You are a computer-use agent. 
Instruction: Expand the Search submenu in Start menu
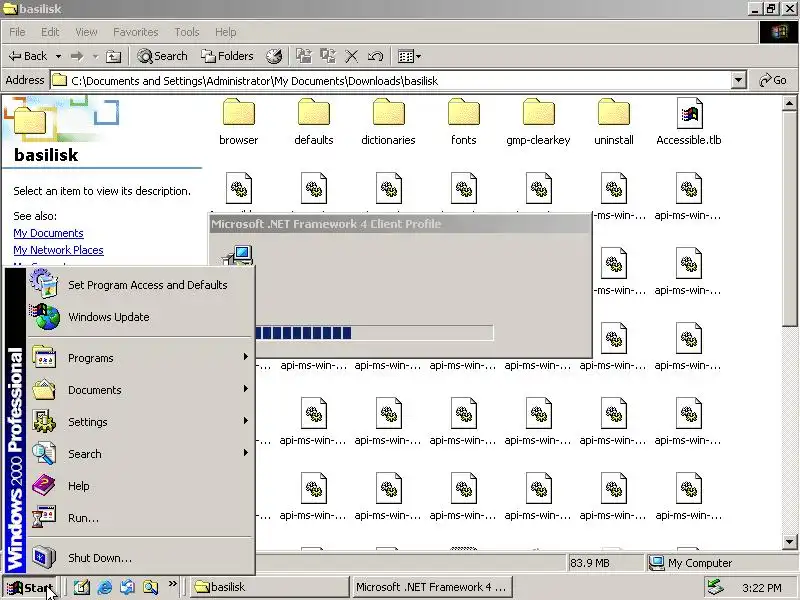[141, 454]
